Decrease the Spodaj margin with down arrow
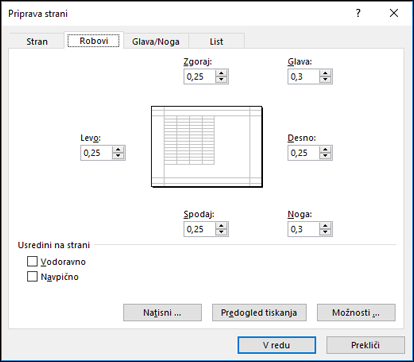The image size is (414, 362). tap(221, 232)
